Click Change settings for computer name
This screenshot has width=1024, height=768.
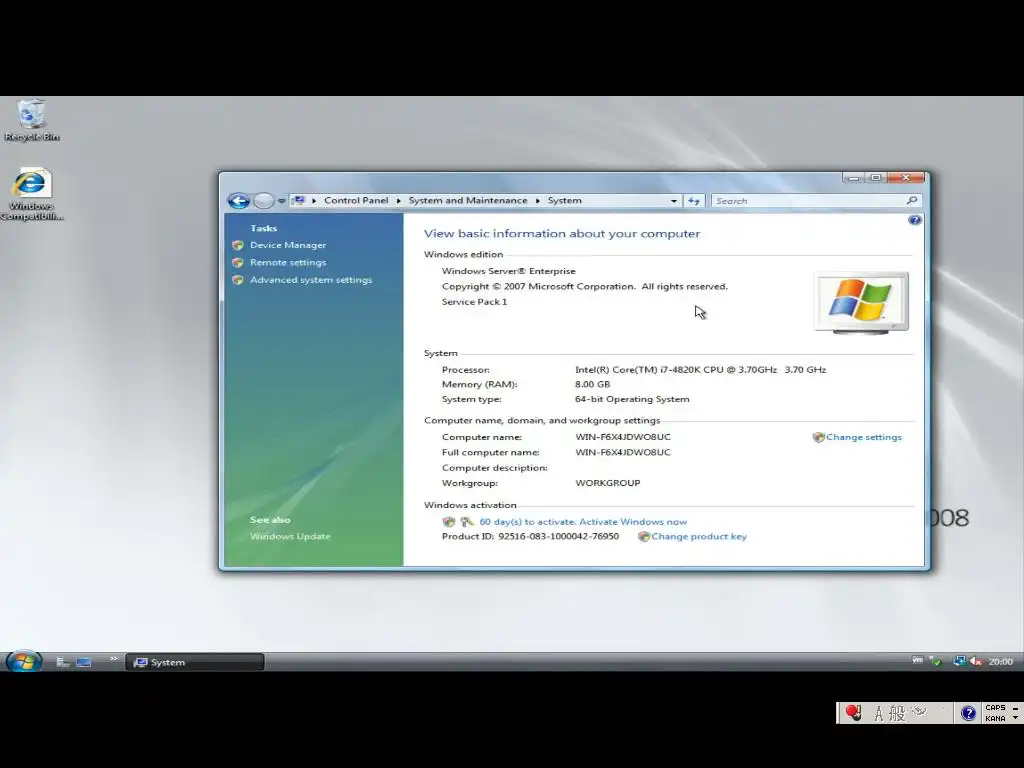(863, 438)
